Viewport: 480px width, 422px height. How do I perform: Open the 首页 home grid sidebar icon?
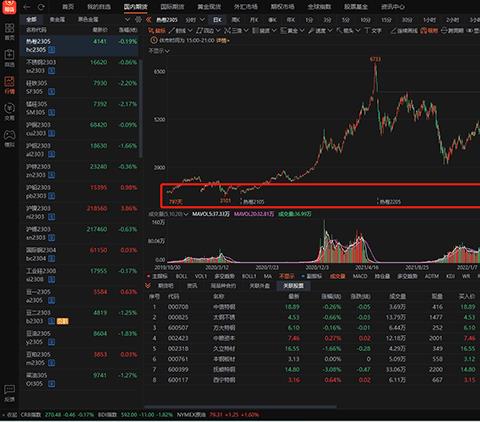click(x=9, y=31)
